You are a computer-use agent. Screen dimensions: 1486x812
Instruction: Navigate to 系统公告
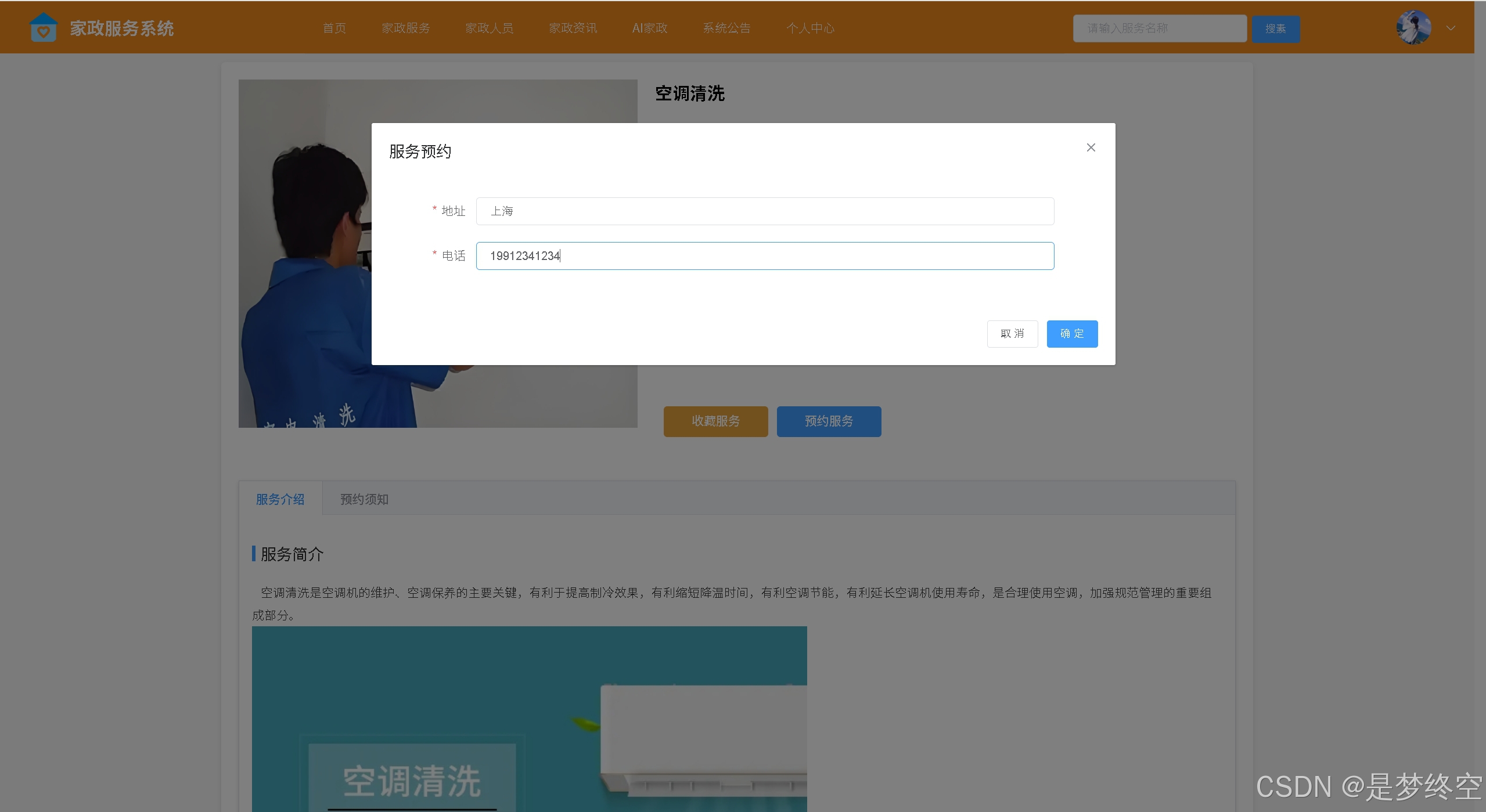[726, 28]
